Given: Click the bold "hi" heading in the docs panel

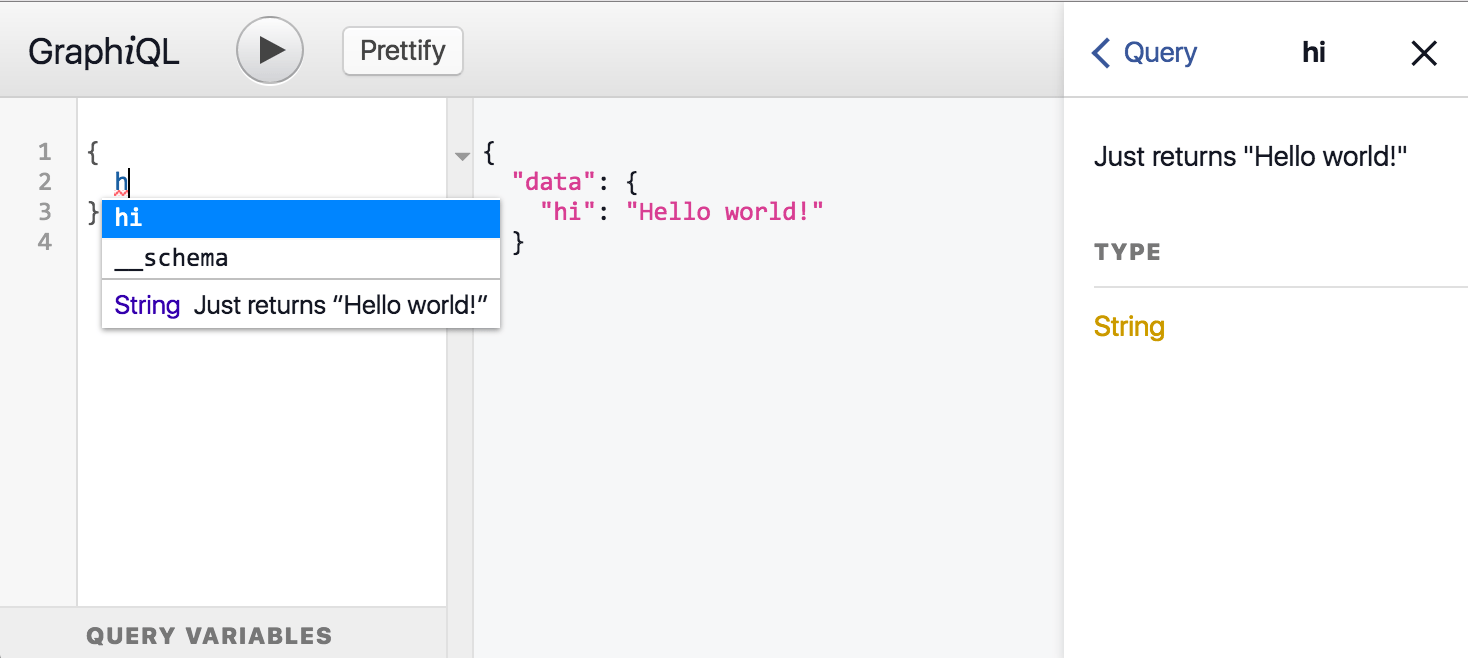Looking at the screenshot, I should coord(1313,53).
